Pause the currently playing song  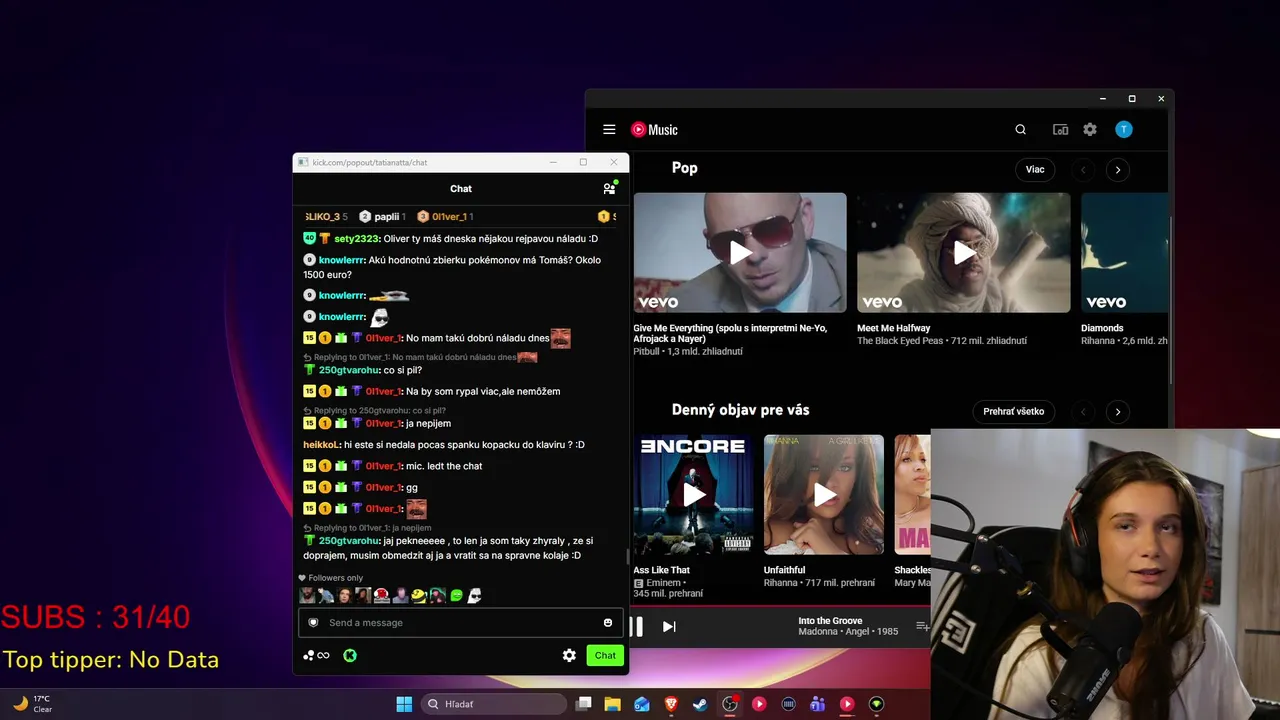636,627
